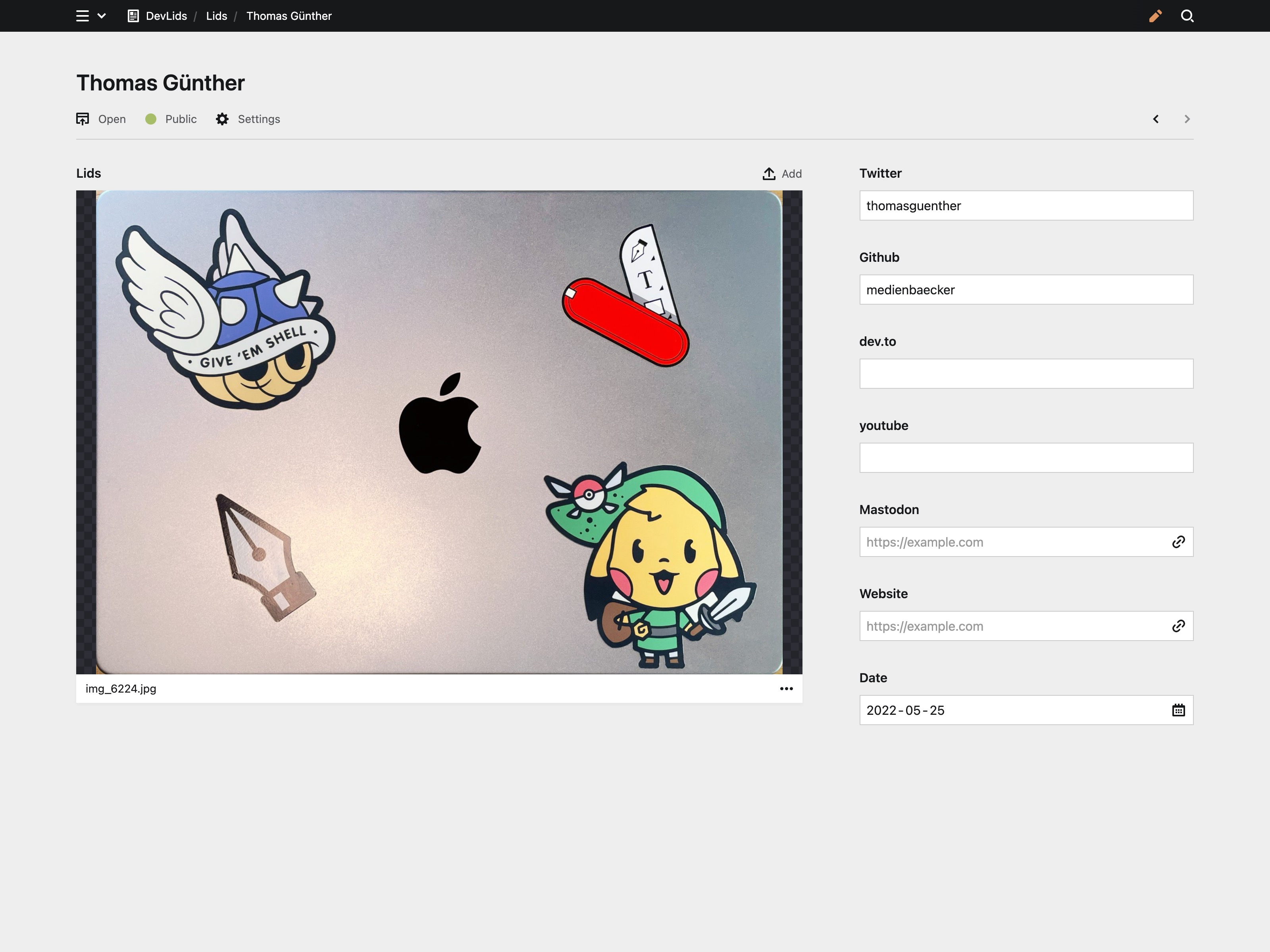Select DevLids in the breadcrumb

click(166, 15)
